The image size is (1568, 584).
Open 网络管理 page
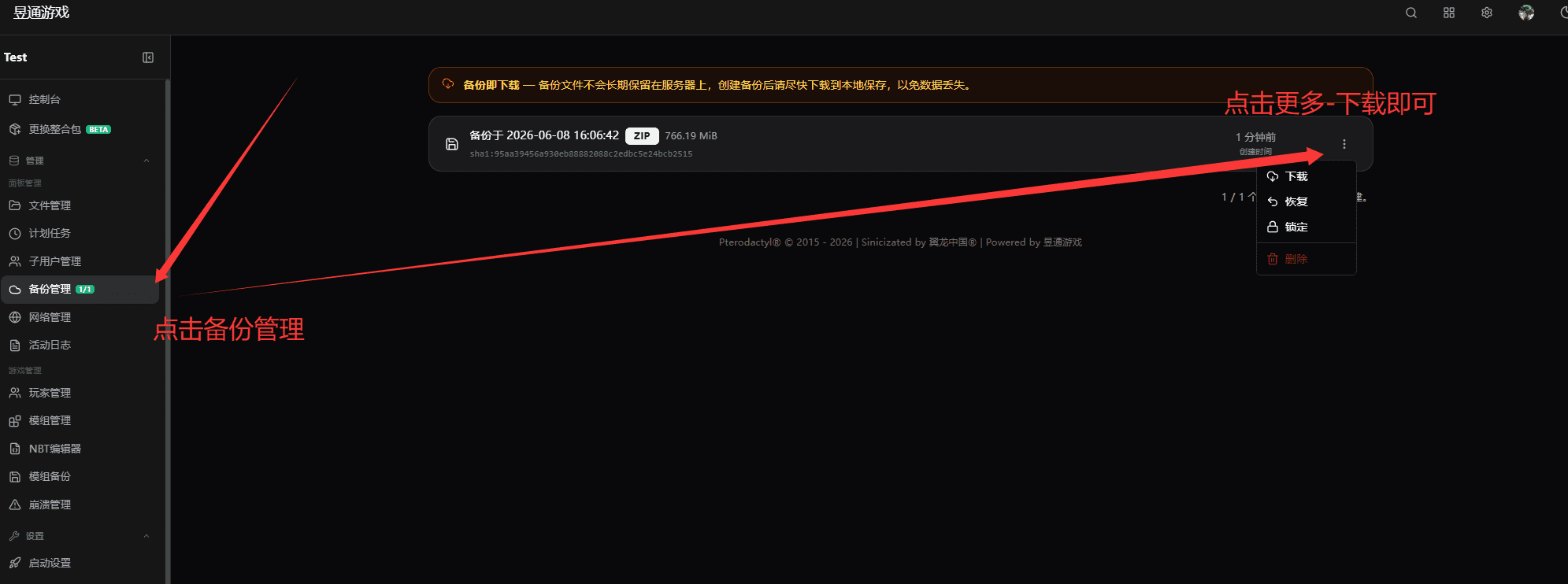pyautogui.click(x=80, y=317)
